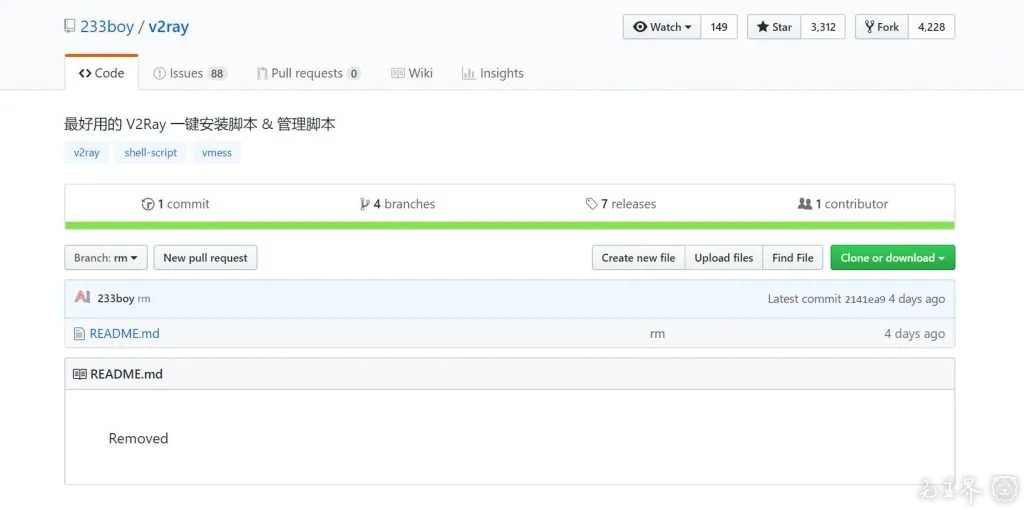View the 4 branches link
Image resolution: width=1024 pixels, height=510 pixels.
pyautogui.click(x=397, y=204)
